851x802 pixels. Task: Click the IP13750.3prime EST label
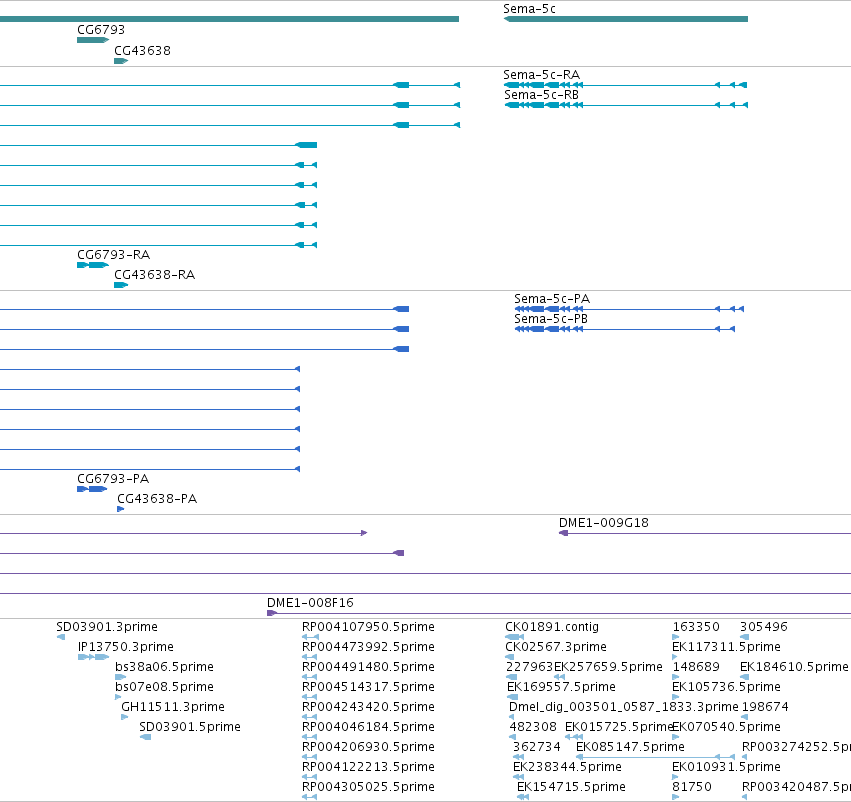click(125, 647)
